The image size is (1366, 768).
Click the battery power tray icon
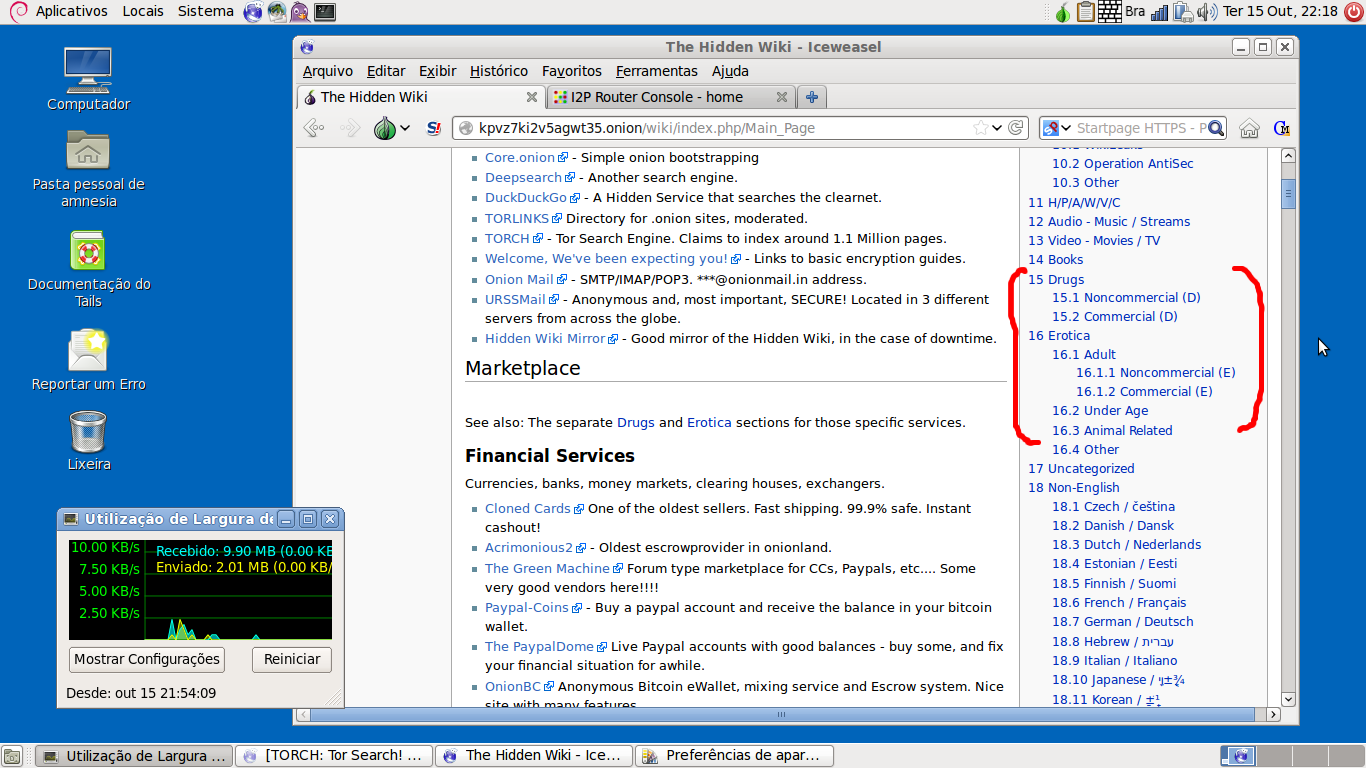click(1183, 12)
